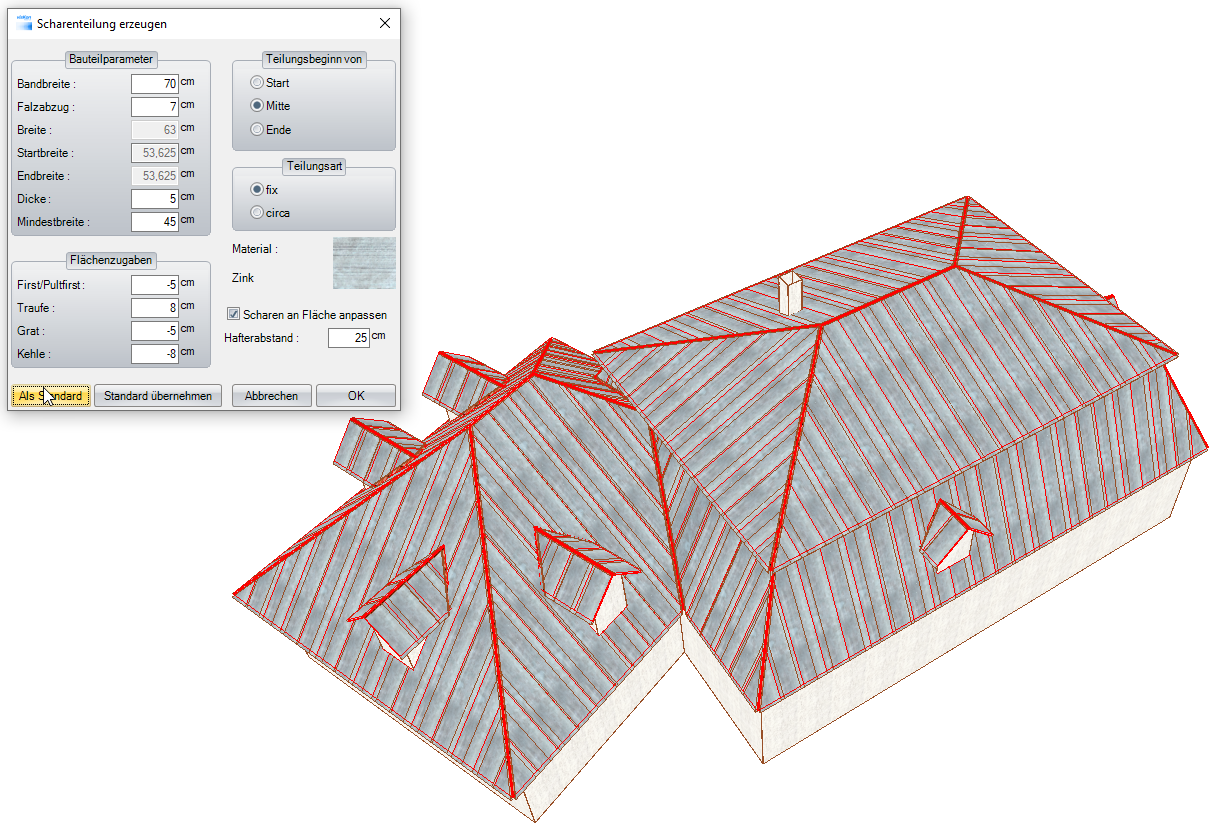Click the Mindestbreite value box
The width and height of the screenshot is (1220, 836).
coord(155,222)
